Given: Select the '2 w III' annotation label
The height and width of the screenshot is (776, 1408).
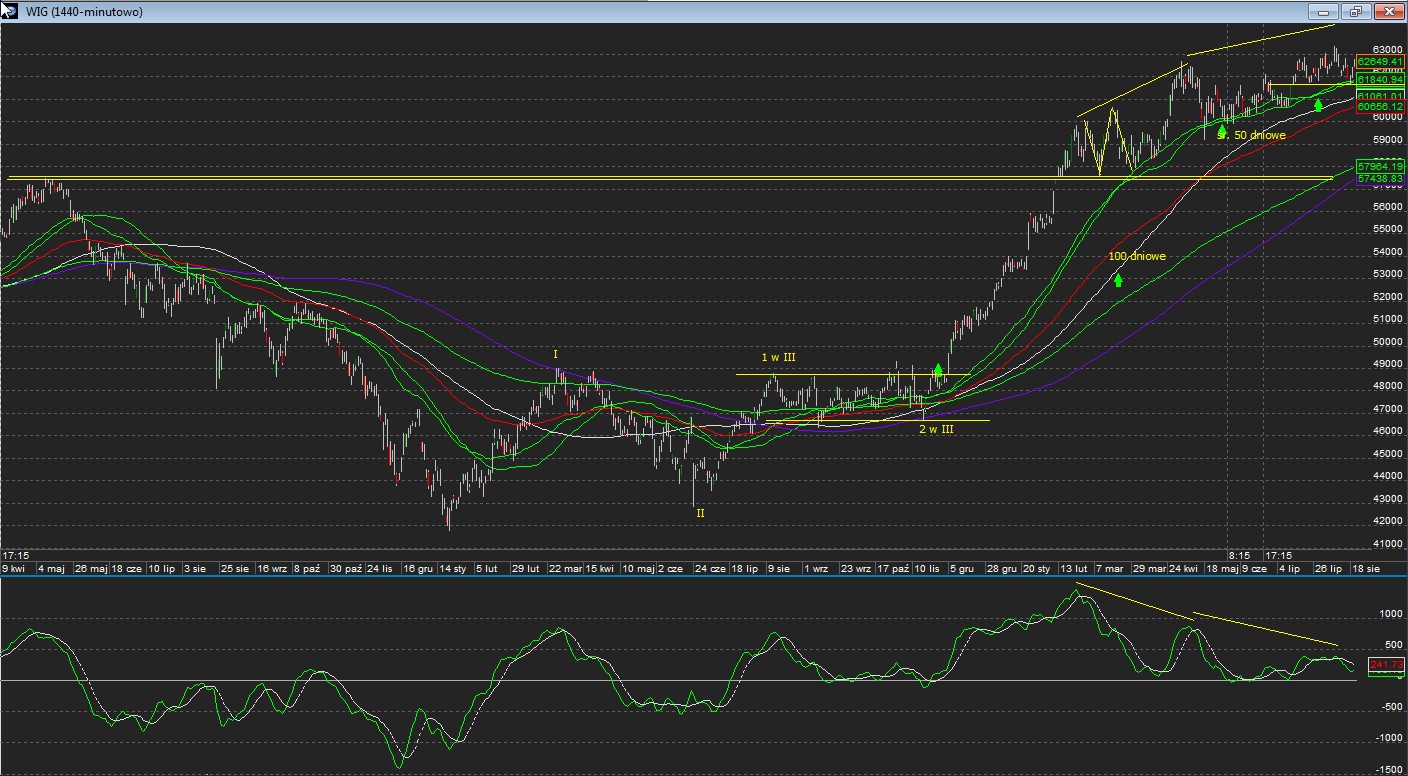Looking at the screenshot, I should 936,429.
